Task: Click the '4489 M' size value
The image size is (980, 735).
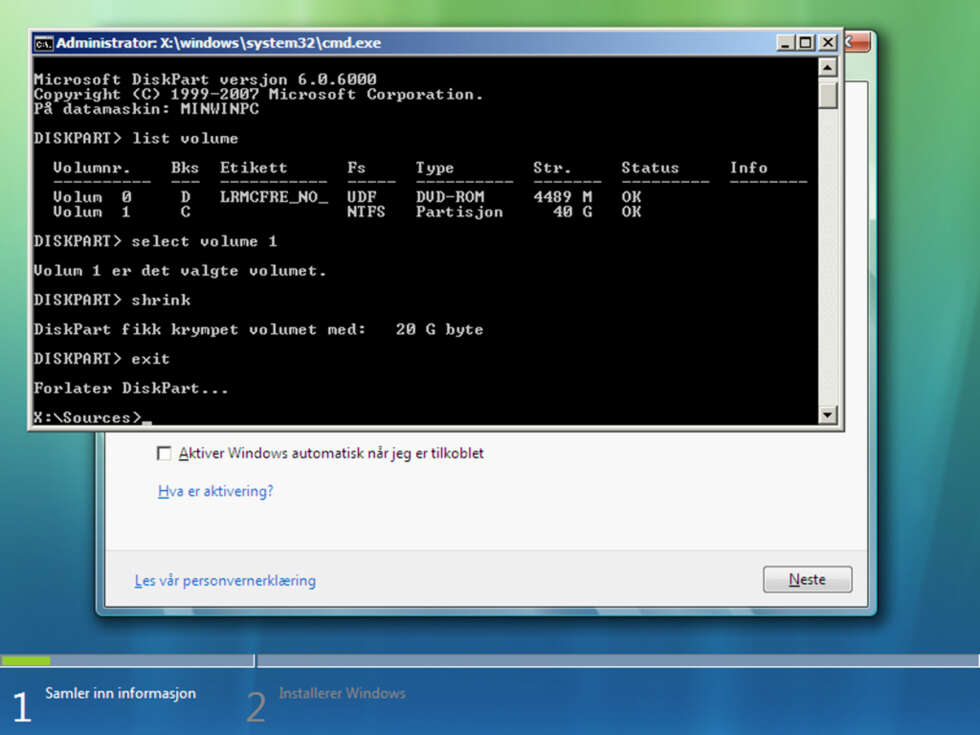Action: [562, 197]
